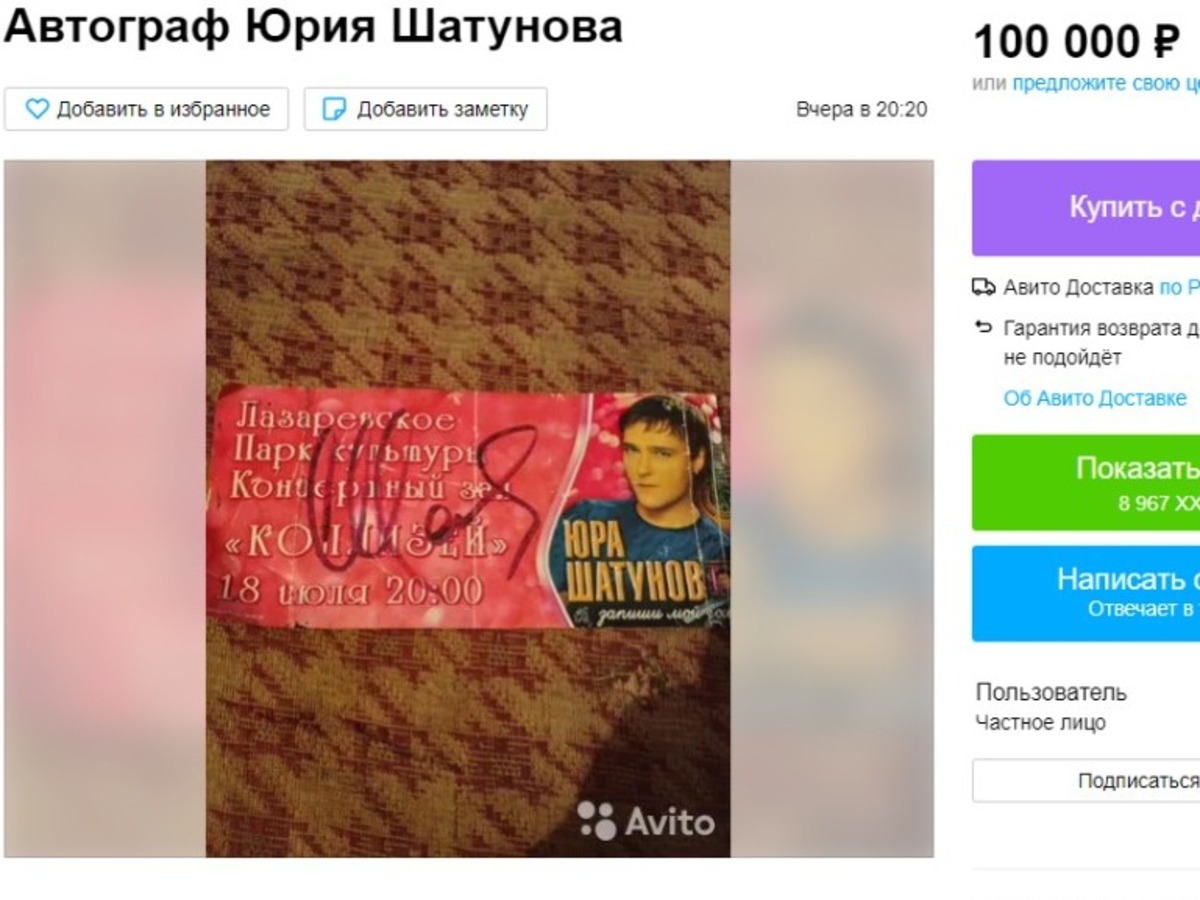Screen dimensions: 1200x900
Task: Click the Подписаться button under the seller
Action: pos(1086,780)
